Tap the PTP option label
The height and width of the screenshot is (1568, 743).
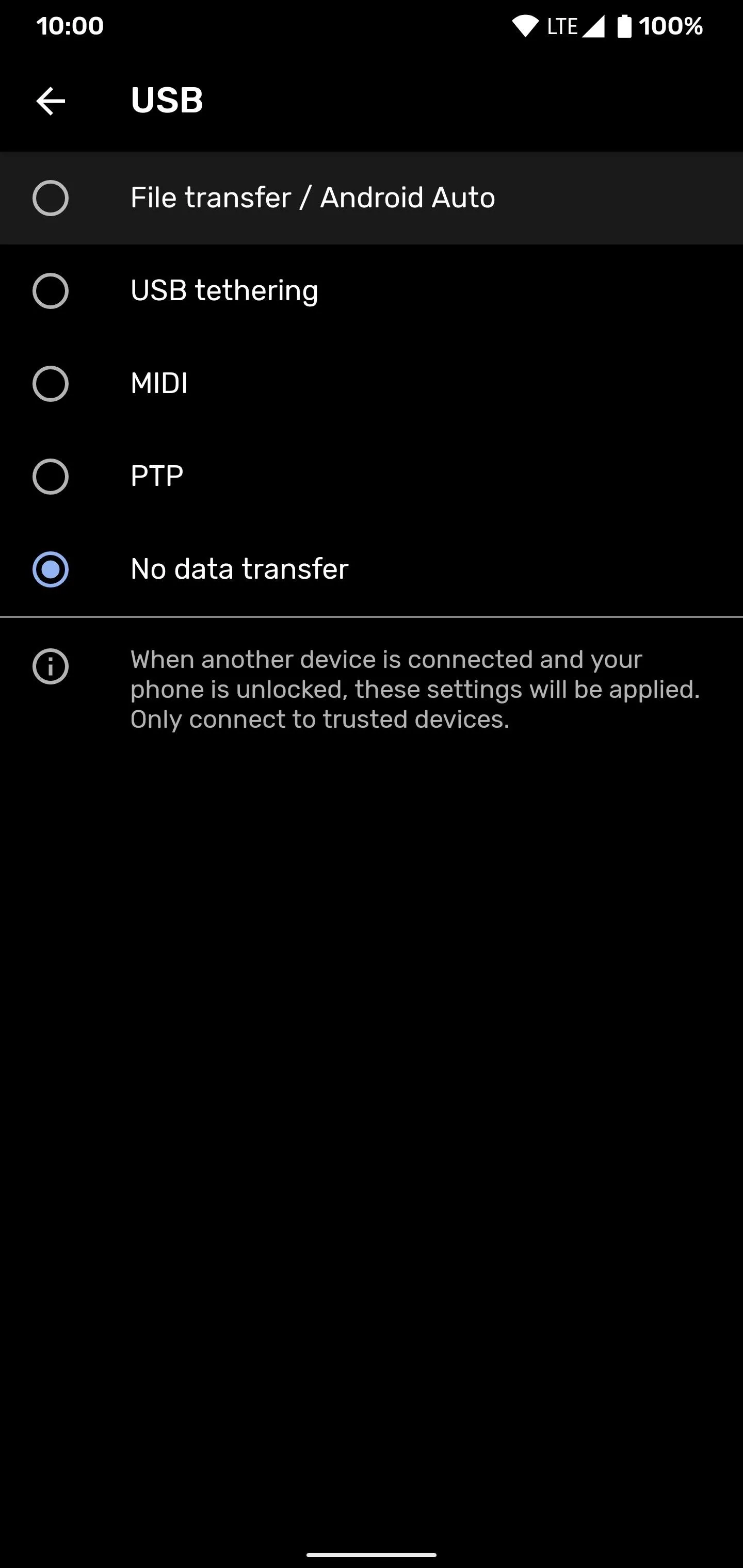pos(156,476)
